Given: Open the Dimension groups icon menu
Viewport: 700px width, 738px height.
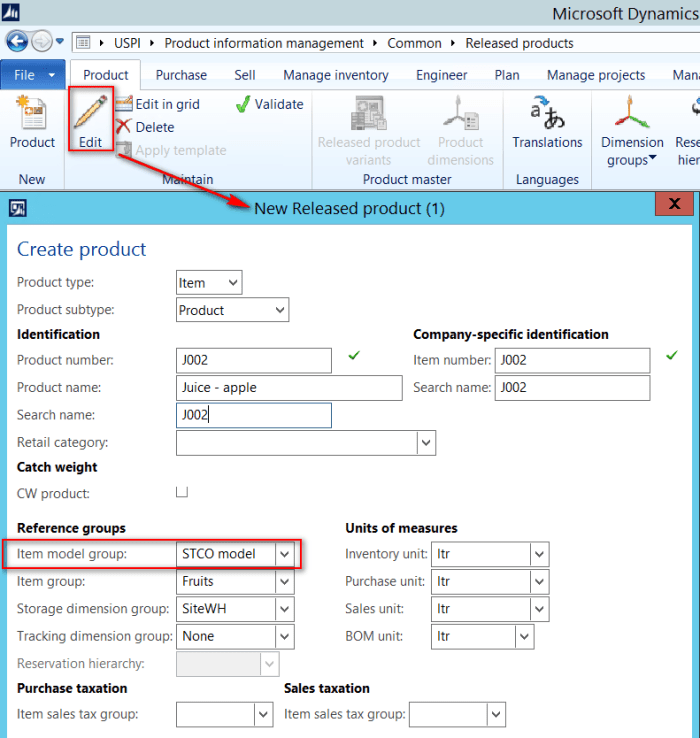Looking at the screenshot, I should point(632,114).
